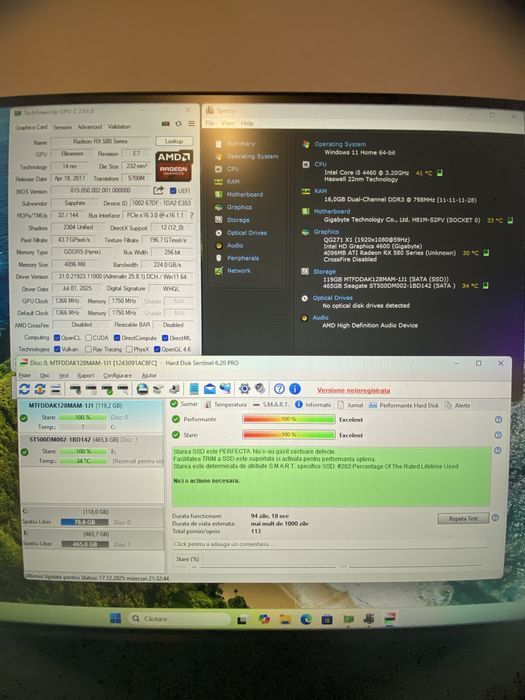The image size is (525, 700).
Task: Click the Repeta Test button
Action: point(463,518)
